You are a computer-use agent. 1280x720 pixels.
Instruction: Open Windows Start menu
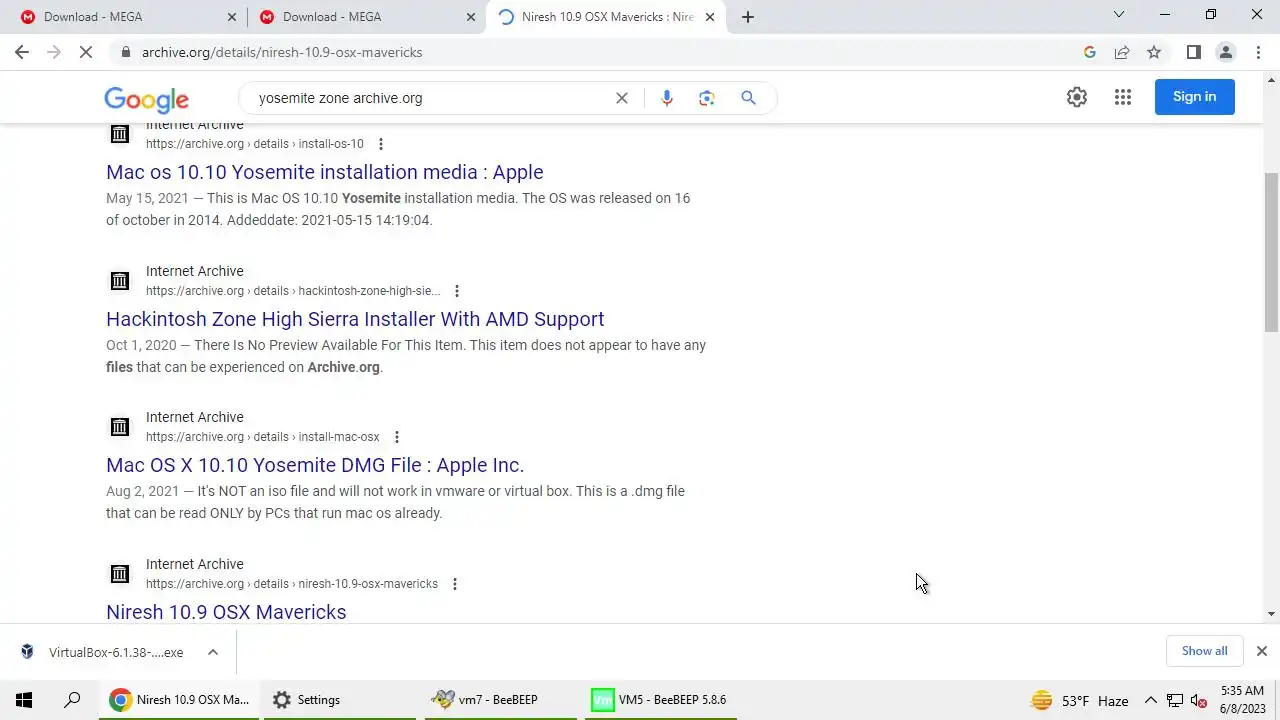coord(24,700)
